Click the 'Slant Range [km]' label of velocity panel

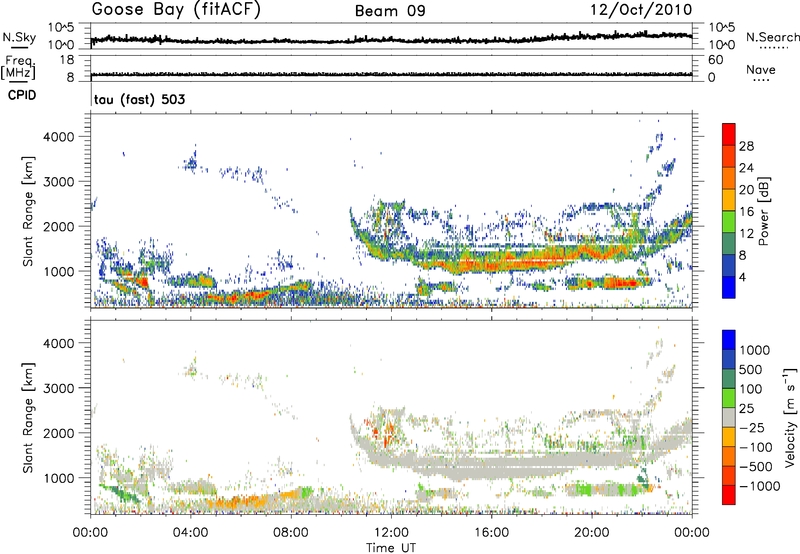coord(28,417)
